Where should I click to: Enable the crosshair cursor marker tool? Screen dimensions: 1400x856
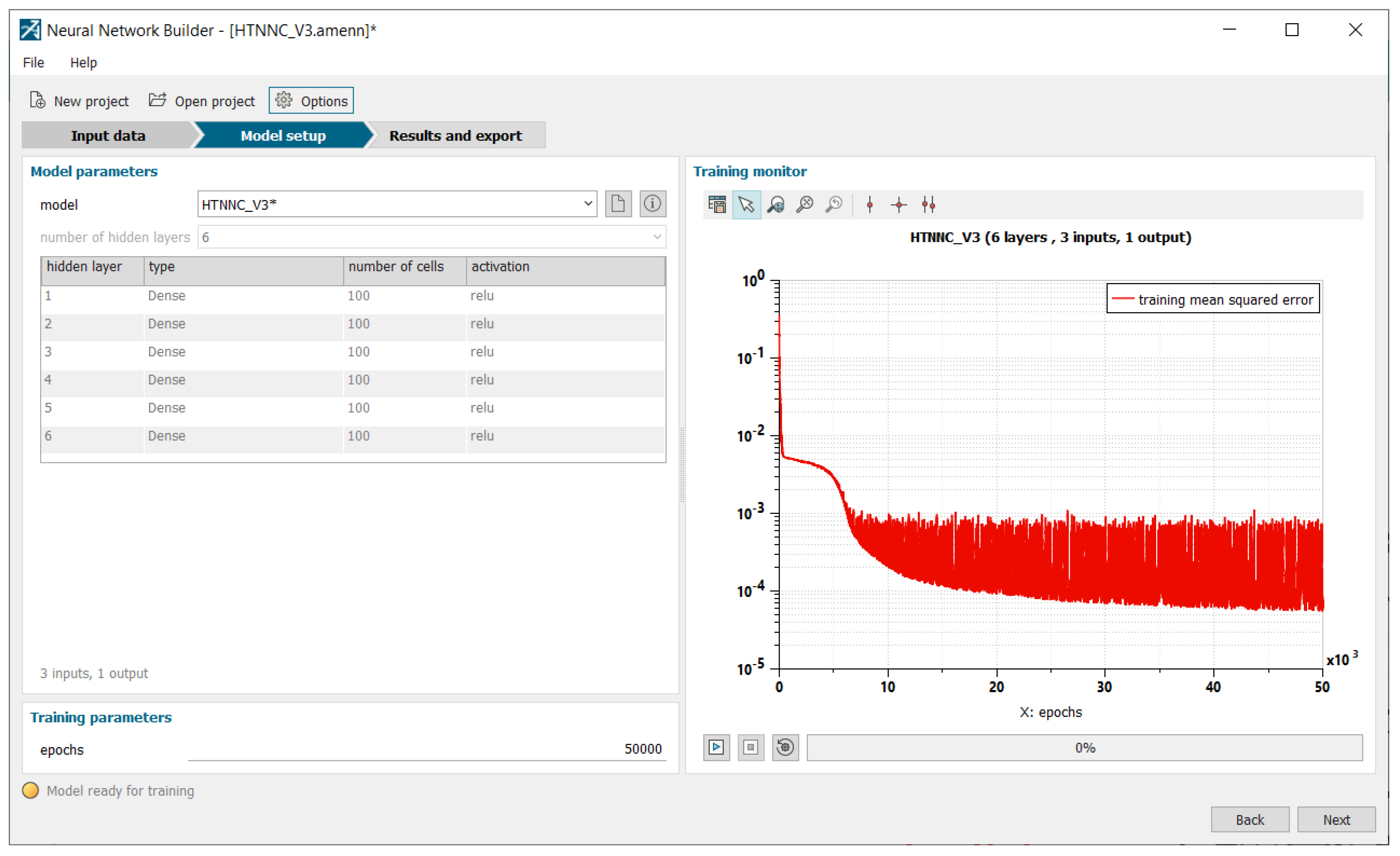(899, 205)
